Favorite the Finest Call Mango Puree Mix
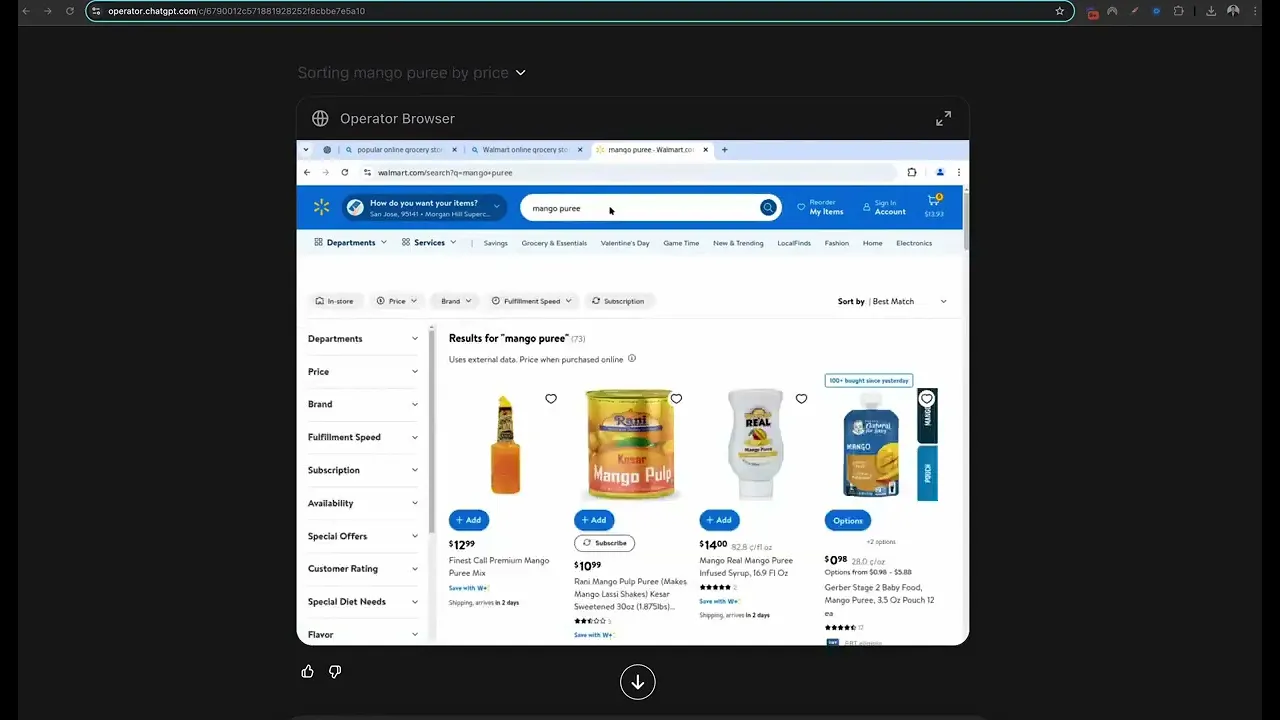This screenshot has height=720, width=1280. click(x=551, y=399)
